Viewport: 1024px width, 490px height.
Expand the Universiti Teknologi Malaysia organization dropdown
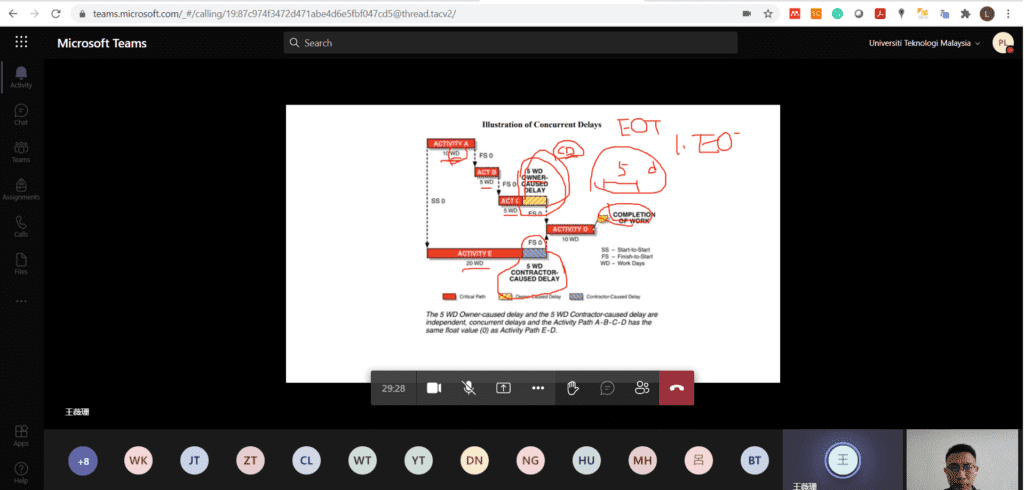coord(924,43)
